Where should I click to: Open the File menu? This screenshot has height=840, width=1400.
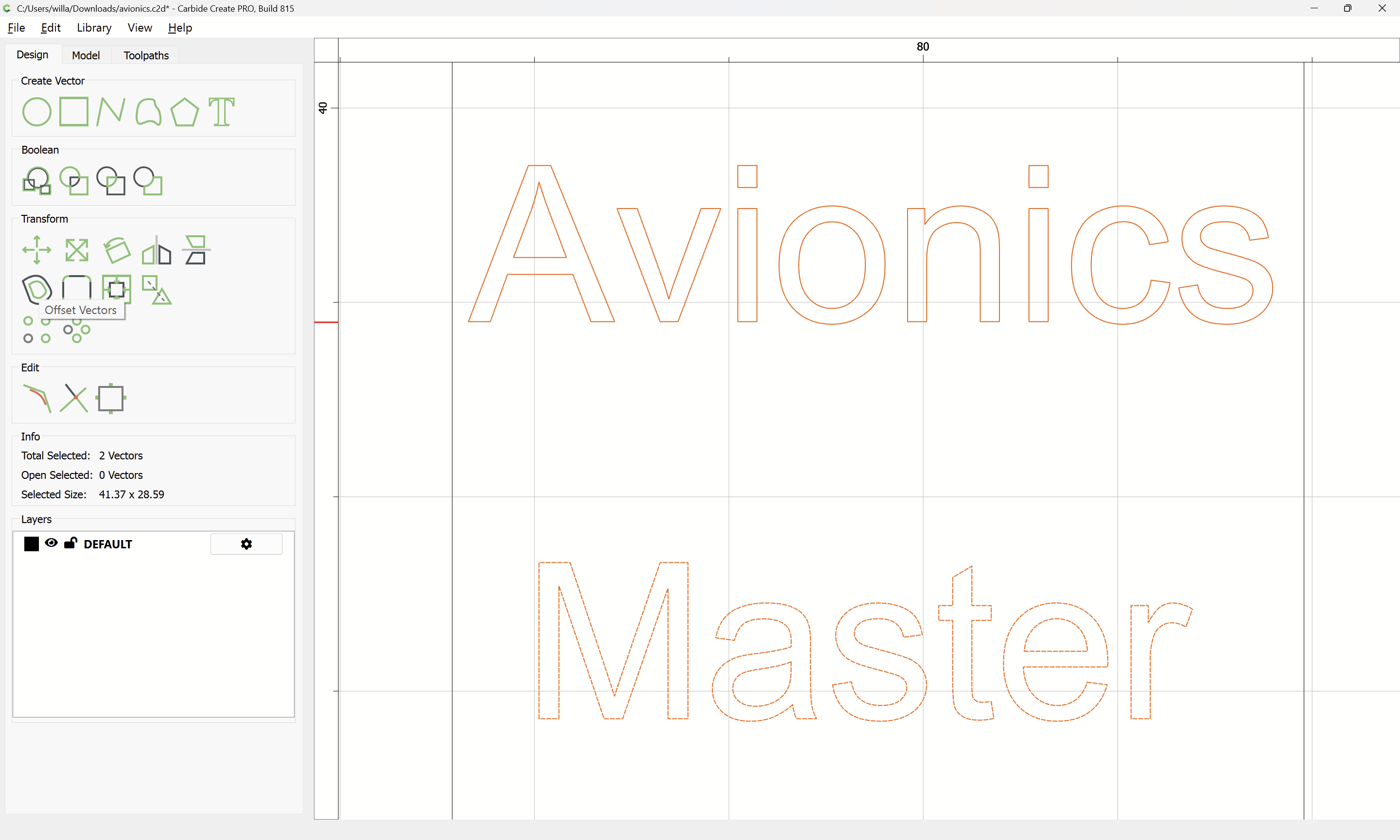(x=17, y=28)
